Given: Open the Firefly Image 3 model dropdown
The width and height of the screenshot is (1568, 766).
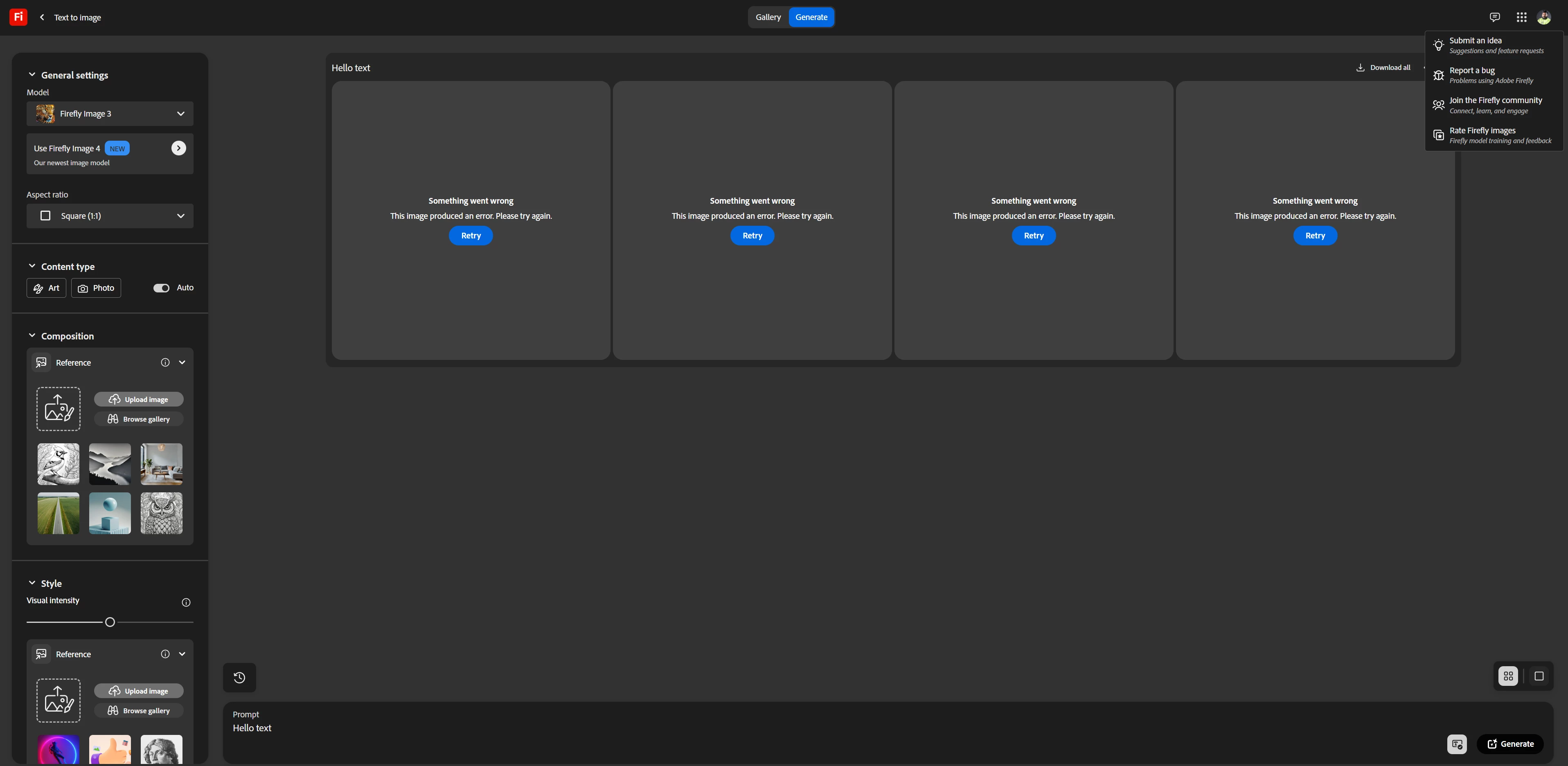Looking at the screenshot, I should 110,114.
